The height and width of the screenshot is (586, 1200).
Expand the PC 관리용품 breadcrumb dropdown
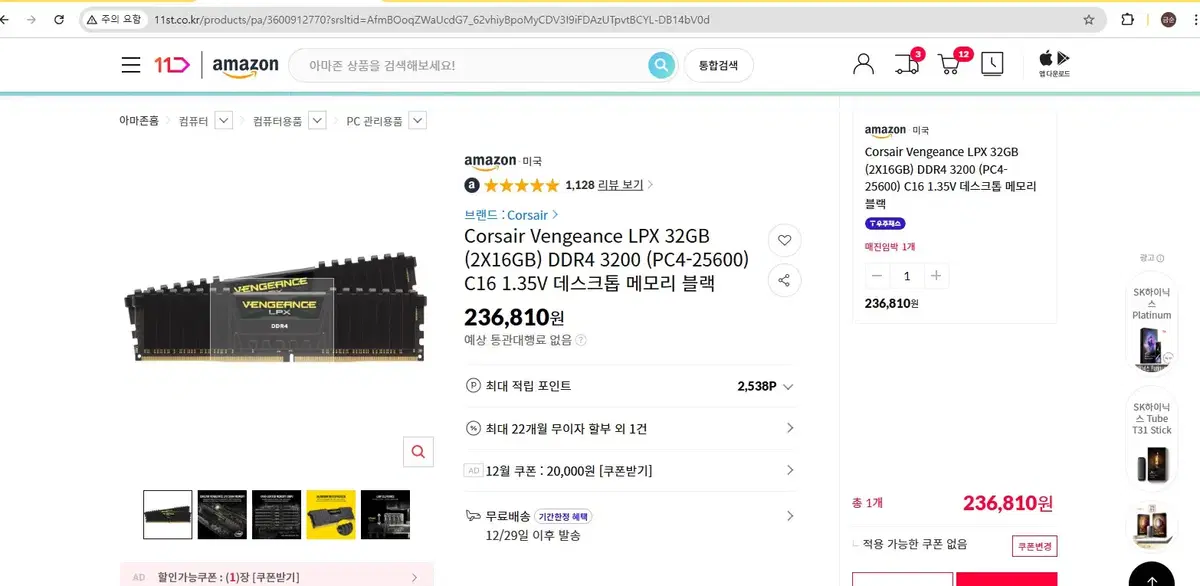point(417,121)
